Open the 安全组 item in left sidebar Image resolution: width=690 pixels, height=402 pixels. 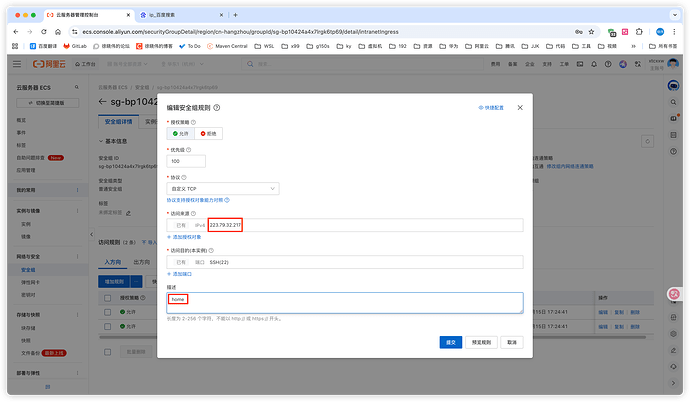coord(28,269)
